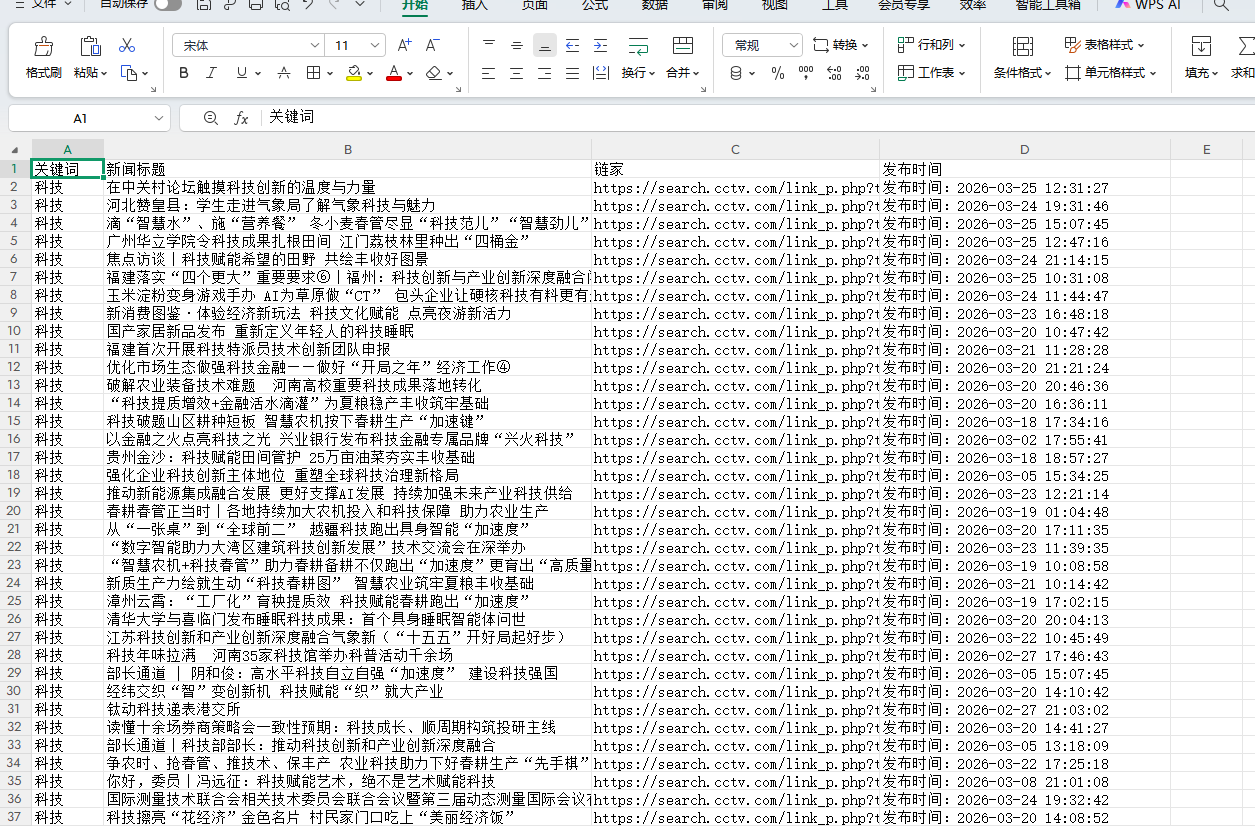The width and height of the screenshot is (1255, 826).
Task: Select cell with 钛动科技递表港交所
Action: coord(348,709)
